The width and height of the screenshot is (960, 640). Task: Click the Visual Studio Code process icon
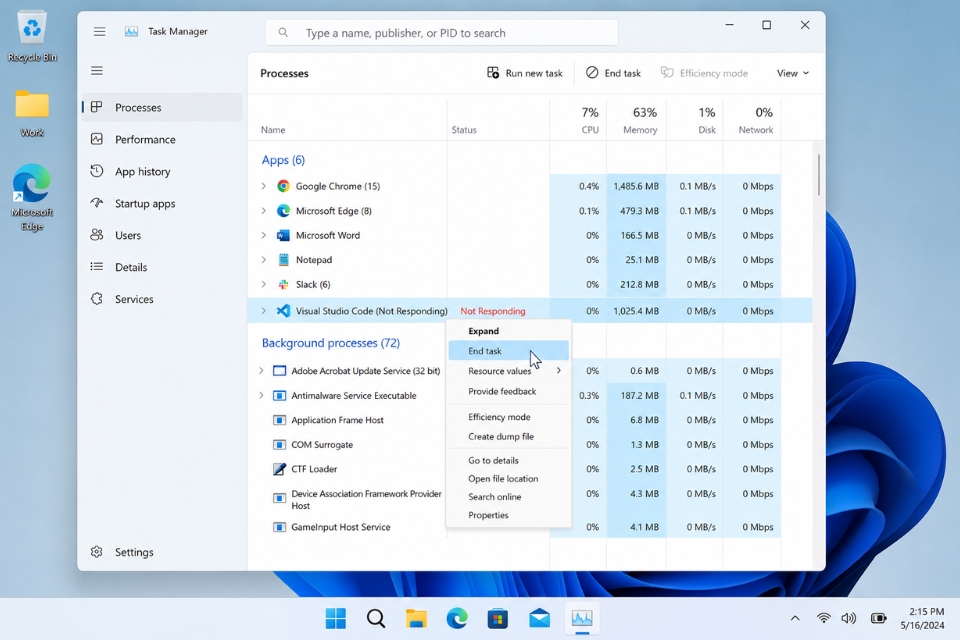point(283,311)
